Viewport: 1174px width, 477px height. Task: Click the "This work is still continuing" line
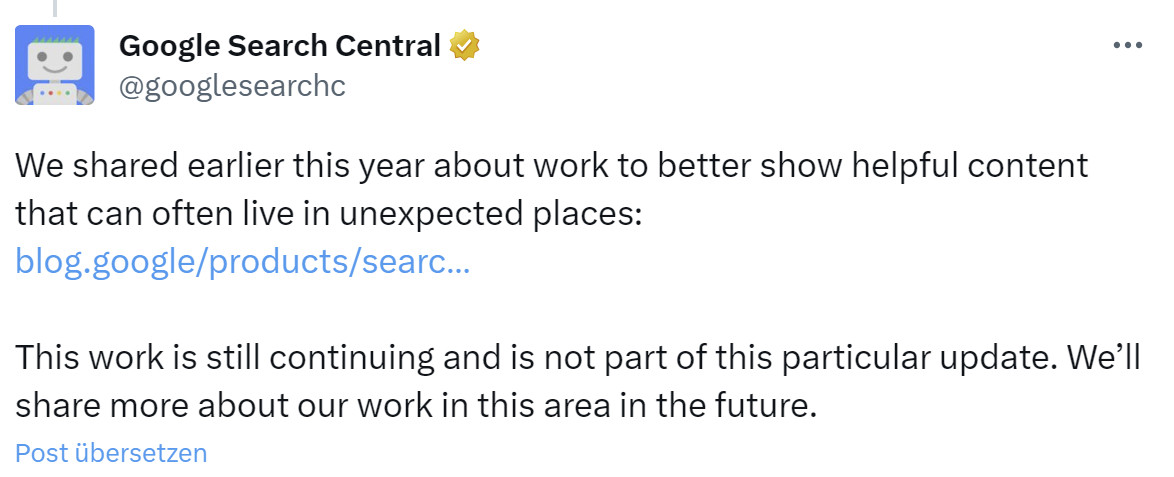[578, 357]
